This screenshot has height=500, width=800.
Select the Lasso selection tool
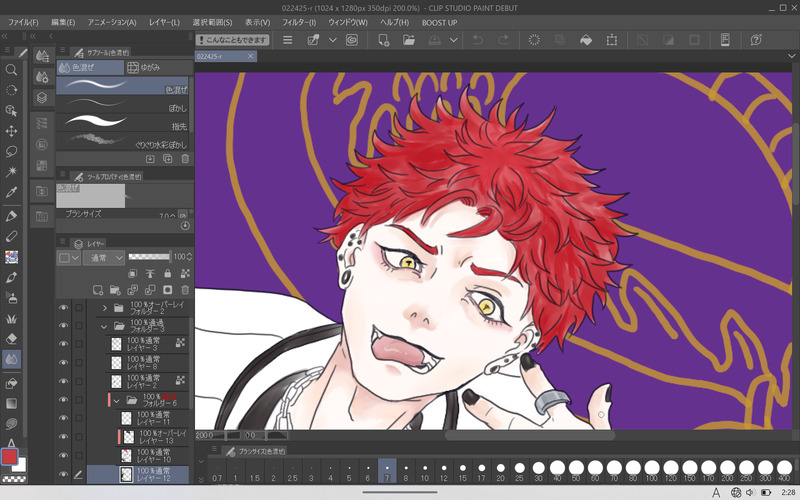tap(11, 152)
